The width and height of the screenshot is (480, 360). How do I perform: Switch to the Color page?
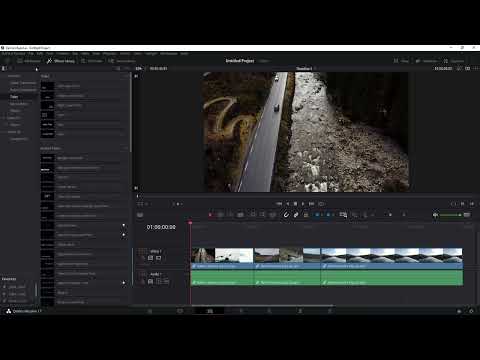point(269,311)
